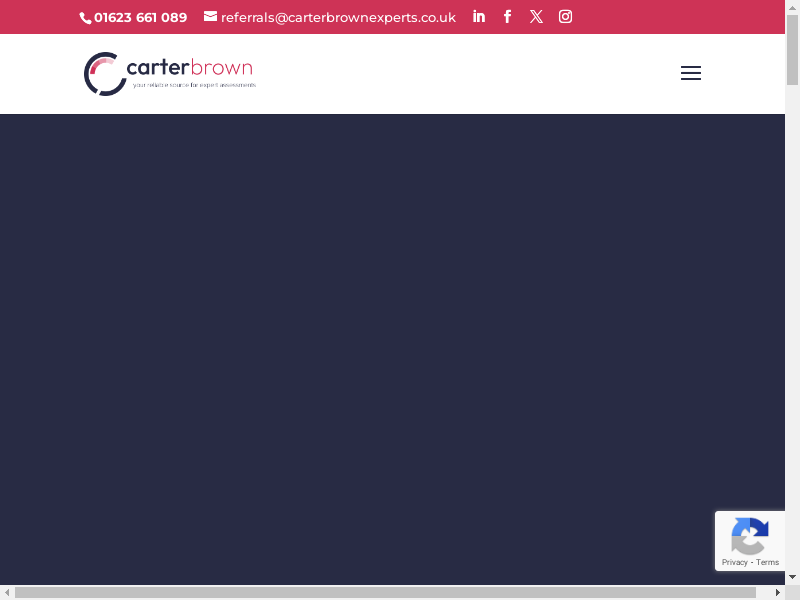
Task: Click the horizontal scrollbar left arrow
Action: [7, 592]
